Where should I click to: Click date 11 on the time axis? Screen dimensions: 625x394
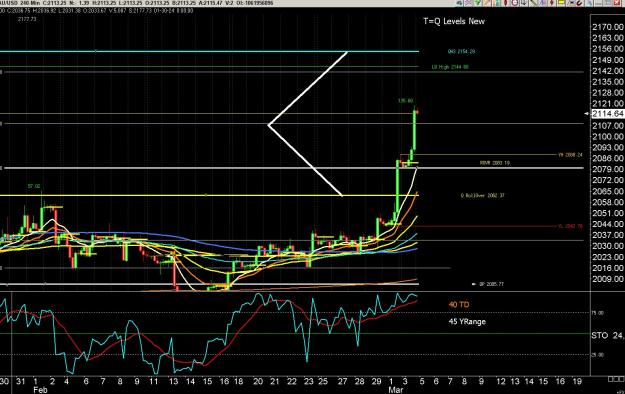[154, 381]
